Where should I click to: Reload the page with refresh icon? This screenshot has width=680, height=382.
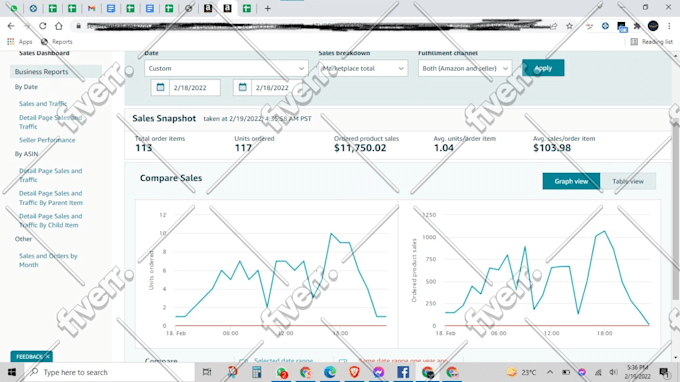coord(42,26)
